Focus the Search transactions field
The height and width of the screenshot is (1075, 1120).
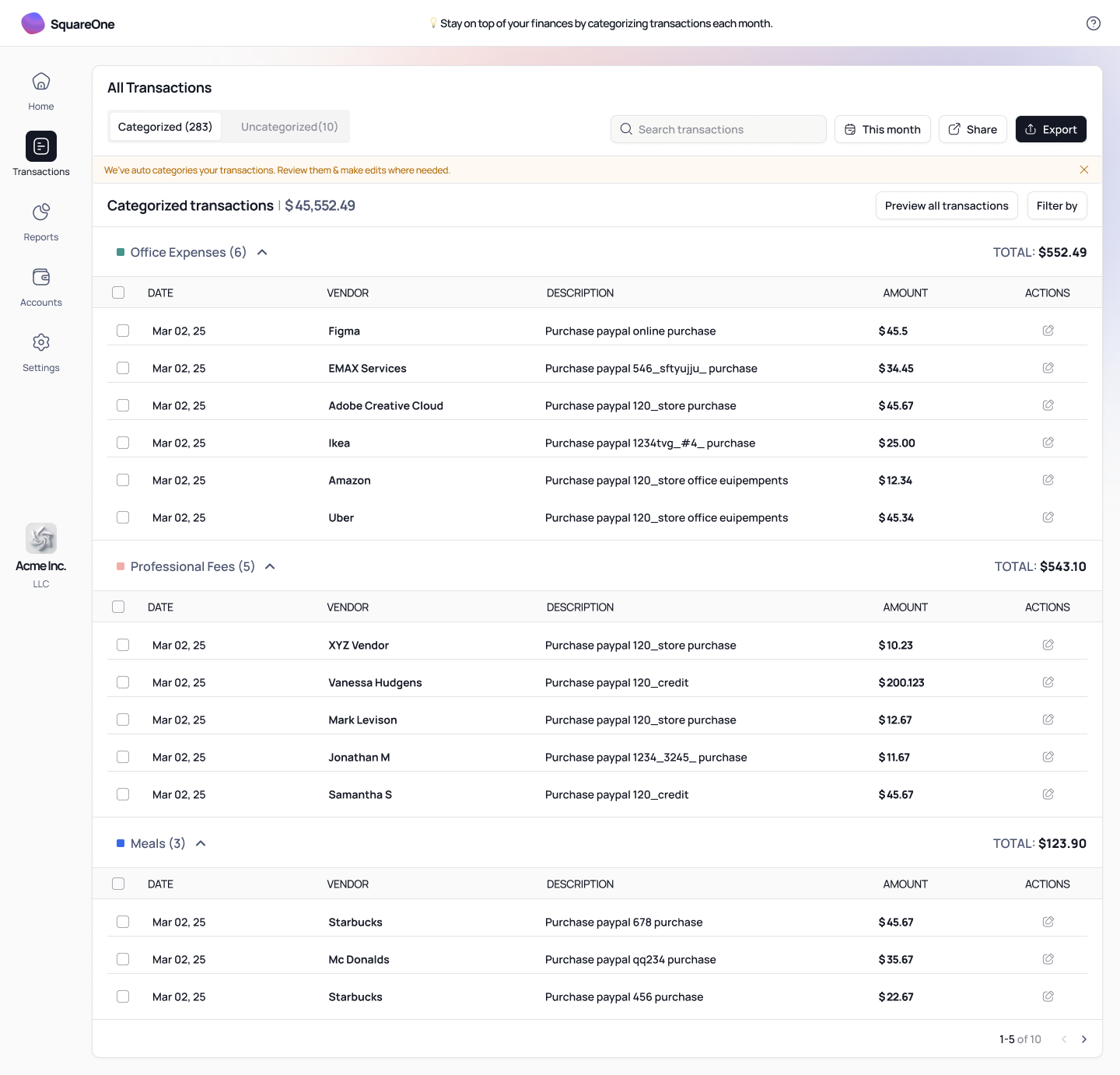(x=719, y=129)
